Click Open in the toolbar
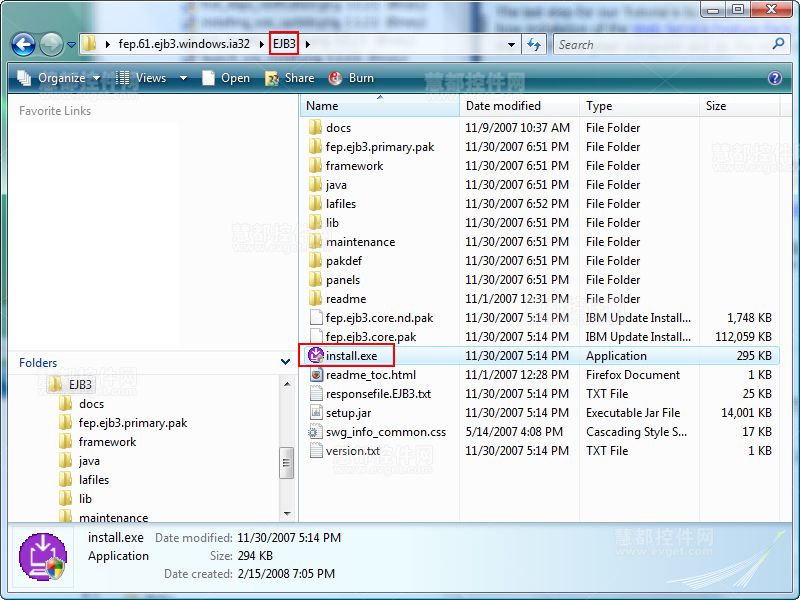The width and height of the screenshot is (800, 600). click(x=226, y=78)
